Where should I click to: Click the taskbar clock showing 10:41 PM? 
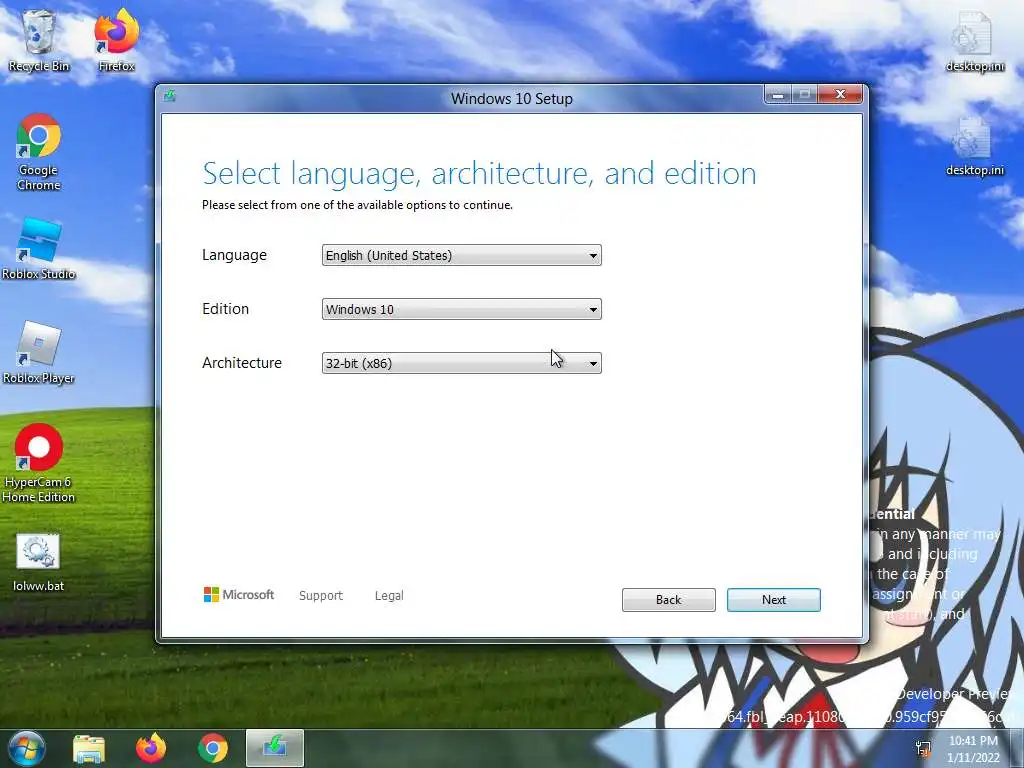click(x=973, y=748)
